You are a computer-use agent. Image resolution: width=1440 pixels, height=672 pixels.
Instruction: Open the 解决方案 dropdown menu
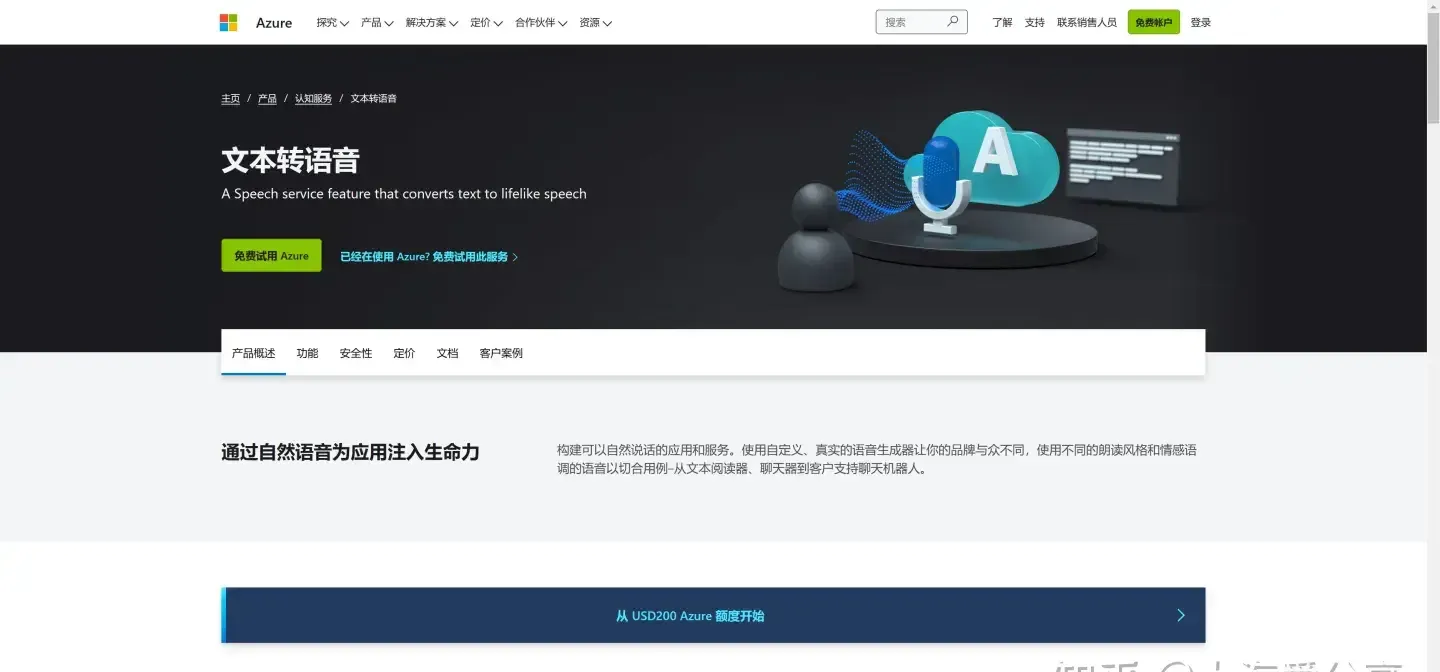tap(432, 23)
